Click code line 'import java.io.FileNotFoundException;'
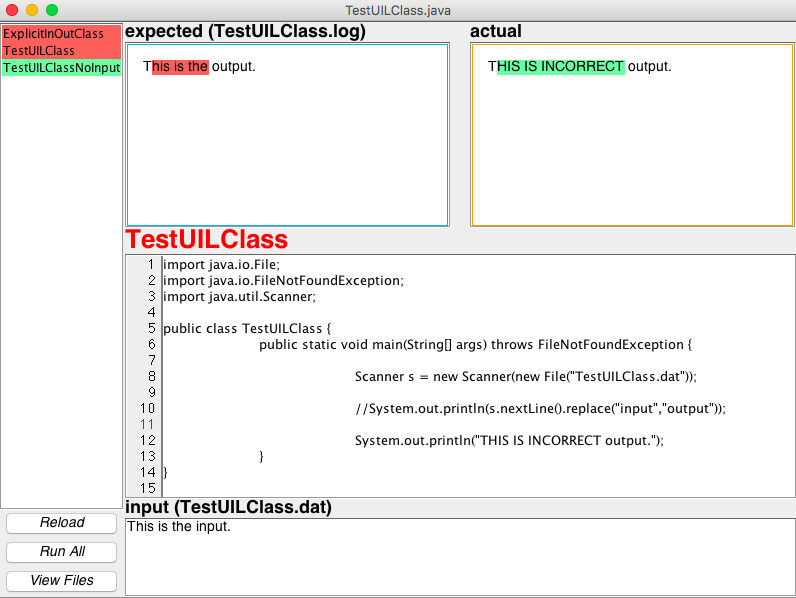This screenshot has width=796, height=598. click(x=283, y=281)
